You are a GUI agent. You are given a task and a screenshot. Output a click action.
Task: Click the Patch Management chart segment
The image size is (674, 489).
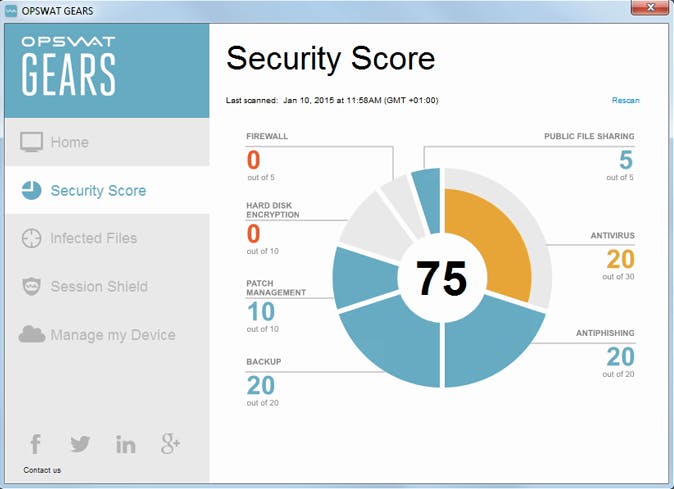click(363, 277)
